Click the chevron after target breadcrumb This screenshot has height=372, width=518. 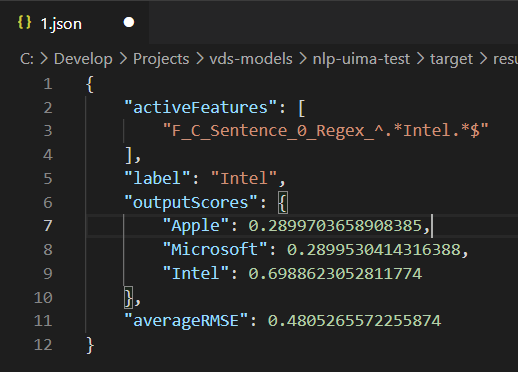pos(483,59)
